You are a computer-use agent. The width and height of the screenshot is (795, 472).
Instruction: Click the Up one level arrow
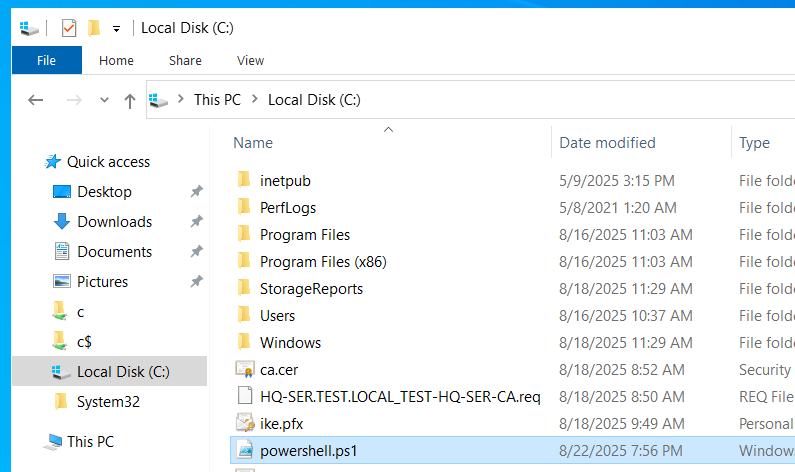[x=130, y=101]
